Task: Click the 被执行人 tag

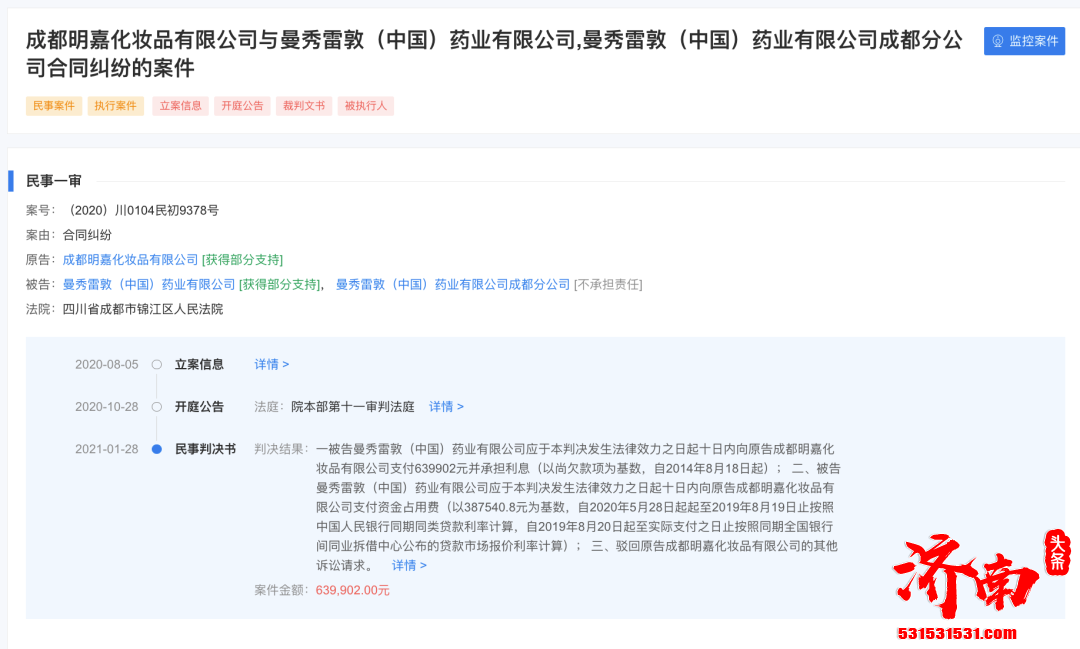Action: click(x=365, y=105)
